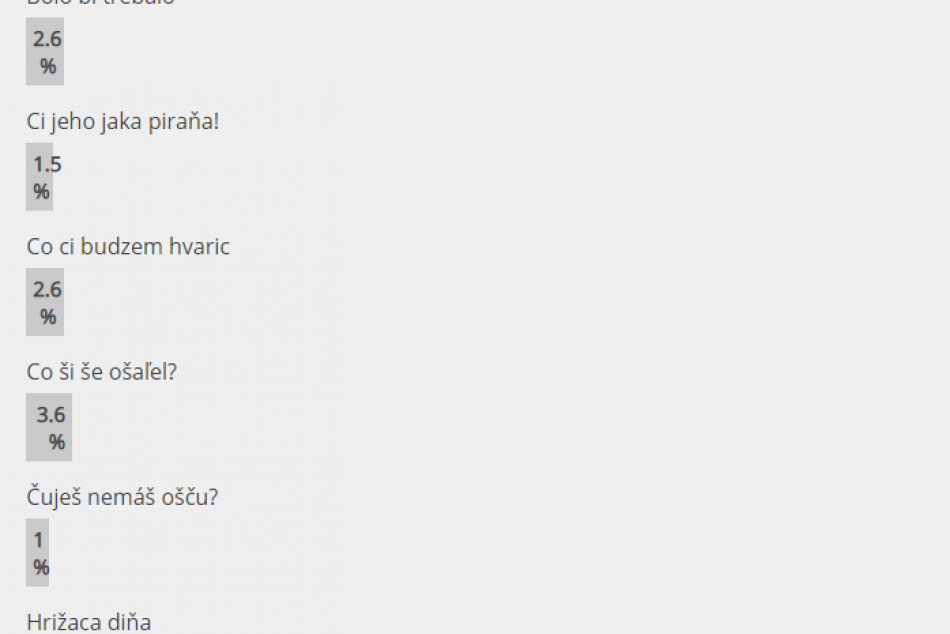This screenshot has width=950, height=634.
Task: Click the word 'hvaric' in the poll
Action: pyautogui.click(x=198, y=247)
